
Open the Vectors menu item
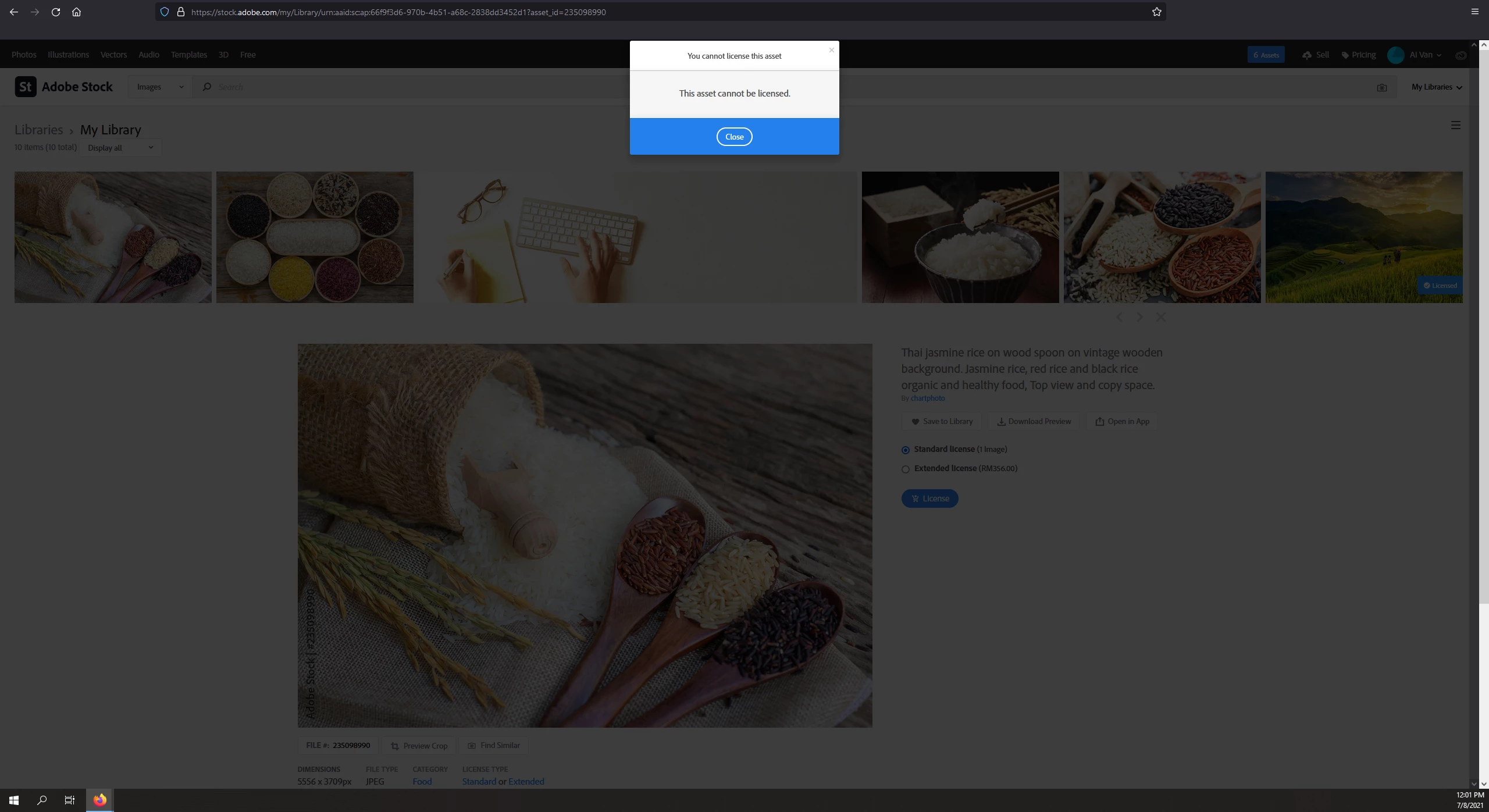point(113,55)
